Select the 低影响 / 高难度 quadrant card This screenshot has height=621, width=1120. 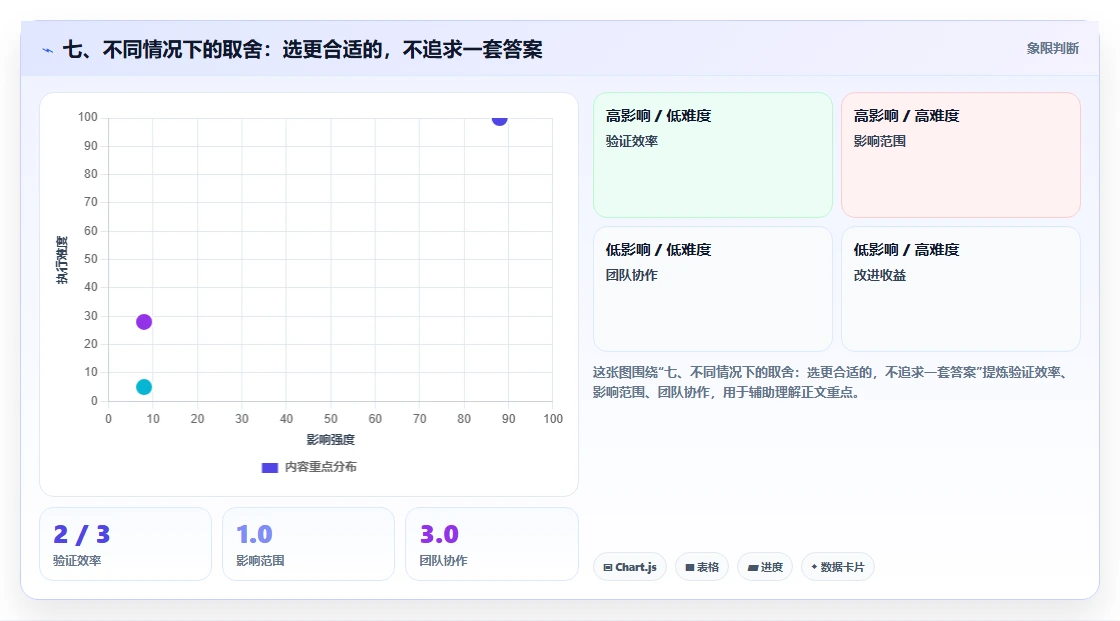point(960,289)
